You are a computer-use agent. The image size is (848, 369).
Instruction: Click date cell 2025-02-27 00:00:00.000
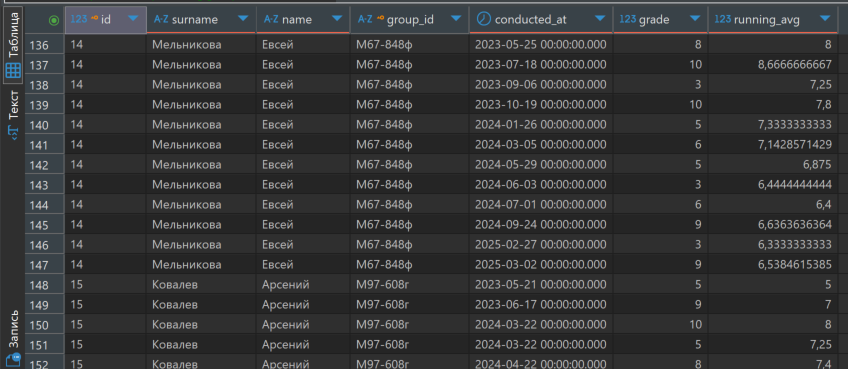click(x=541, y=245)
